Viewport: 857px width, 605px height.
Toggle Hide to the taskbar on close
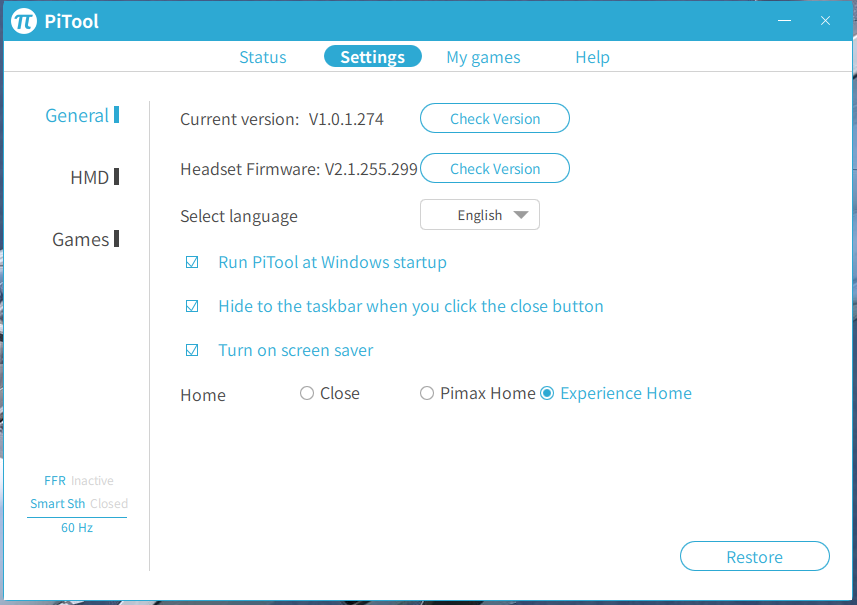pyautogui.click(x=192, y=306)
